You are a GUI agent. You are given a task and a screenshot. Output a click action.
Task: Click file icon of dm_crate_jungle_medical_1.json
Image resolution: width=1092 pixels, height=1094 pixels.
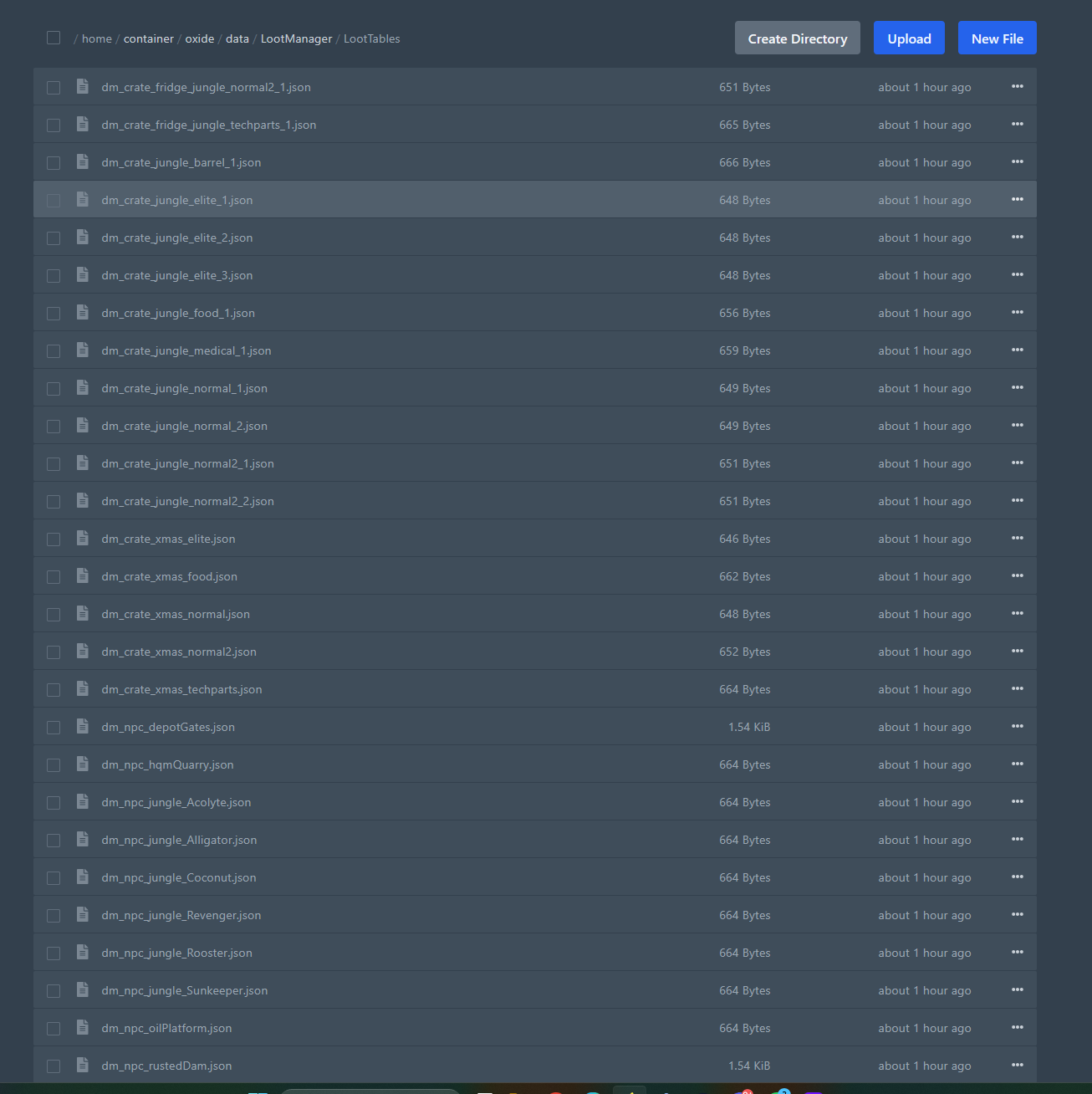click(x=83, y=350)
